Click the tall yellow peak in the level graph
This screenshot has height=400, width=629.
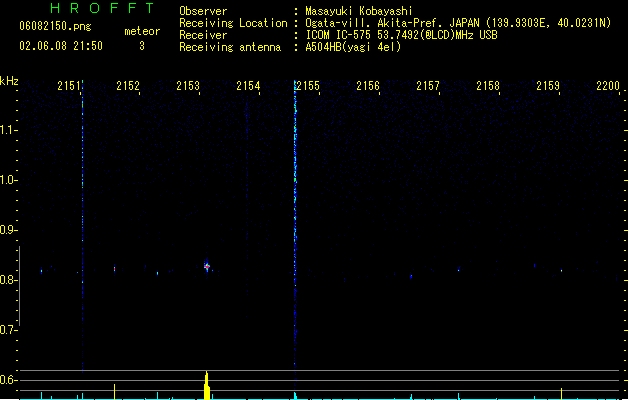(x=207, y=385)
